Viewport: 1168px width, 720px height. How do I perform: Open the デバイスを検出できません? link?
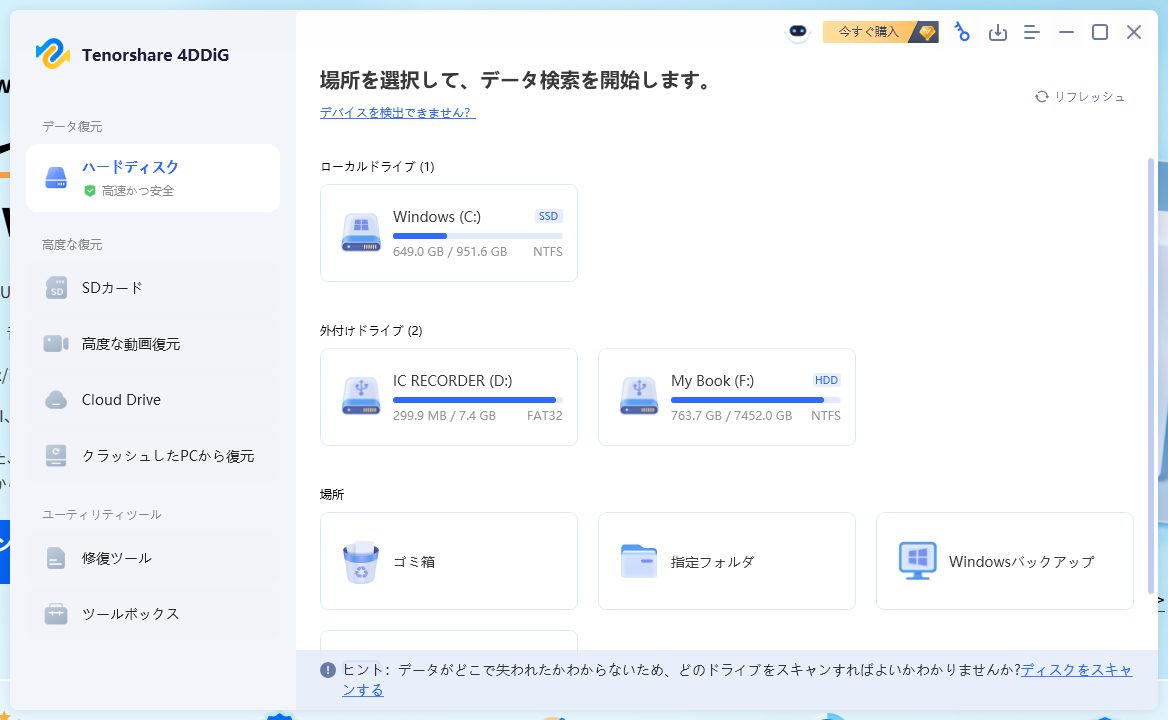click(x=397, y=113)
